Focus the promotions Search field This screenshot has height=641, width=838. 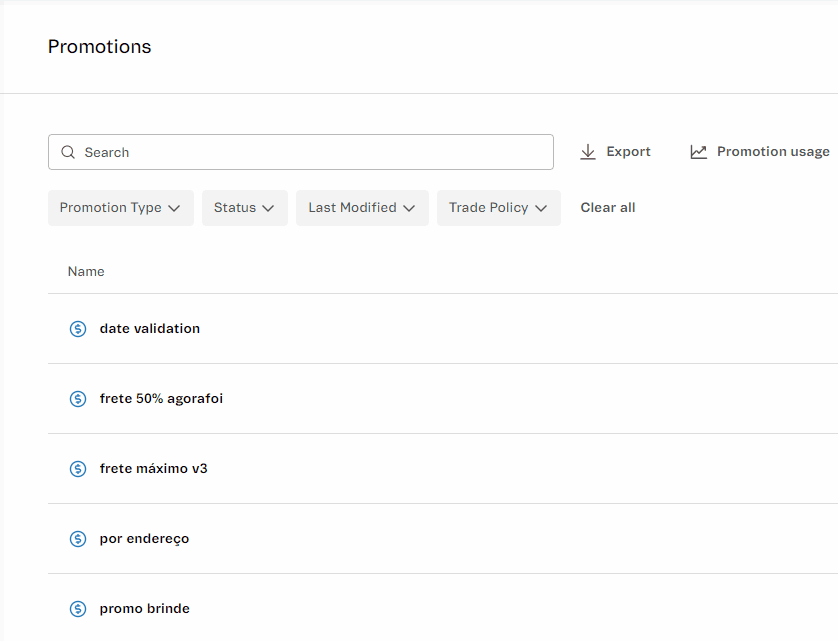(310, 152)
